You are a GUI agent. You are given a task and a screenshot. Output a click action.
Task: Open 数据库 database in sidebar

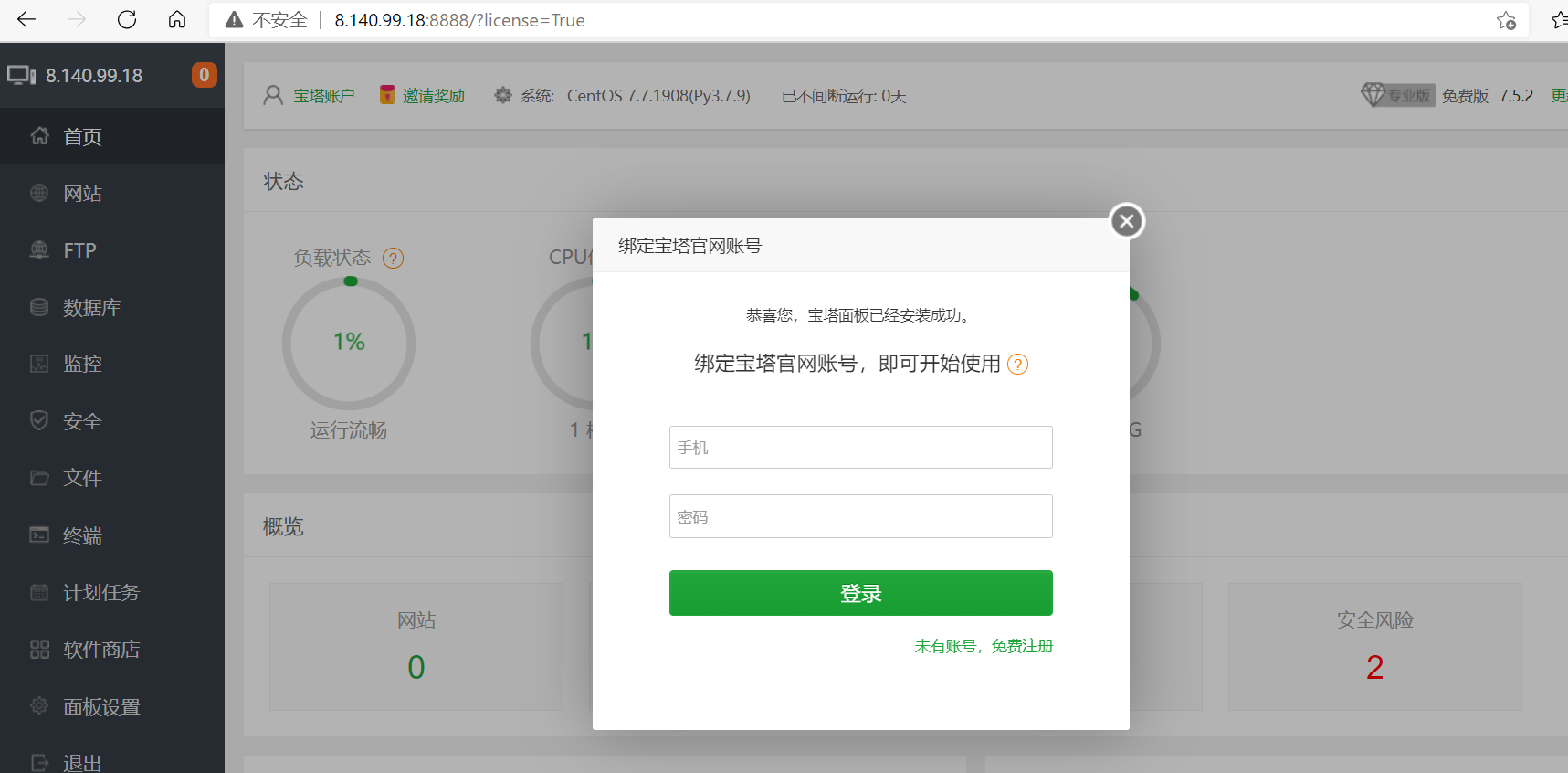pyautogui.click(x=112, y=307)
